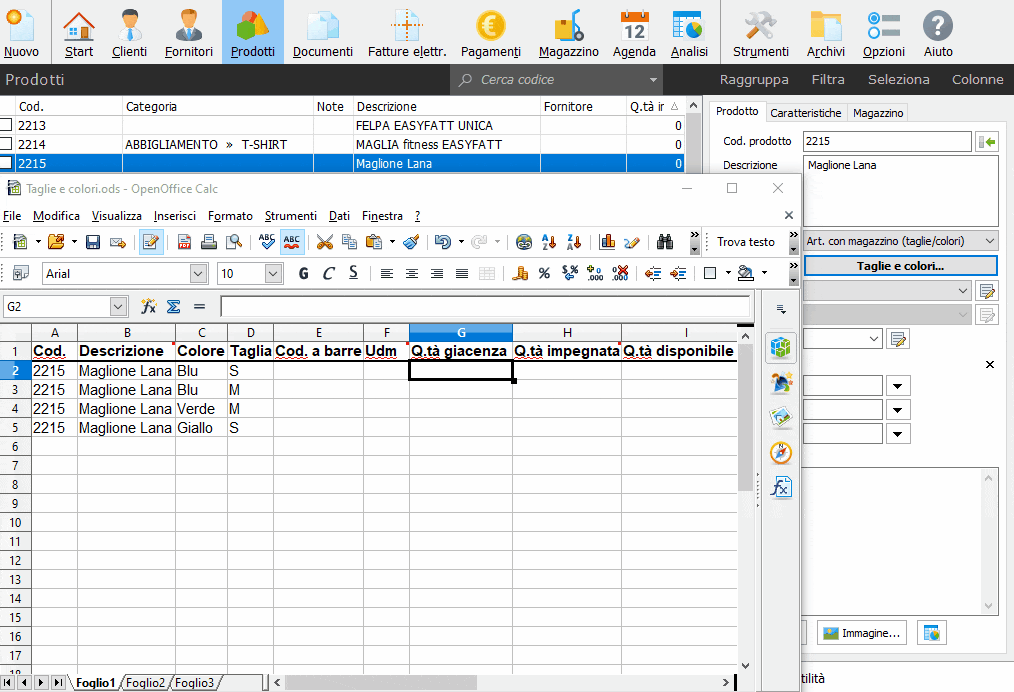Viewport: 1014px width, 692px height.
Task: Click Calc vertical scrollbar thumb
Action: pos(744,417)
